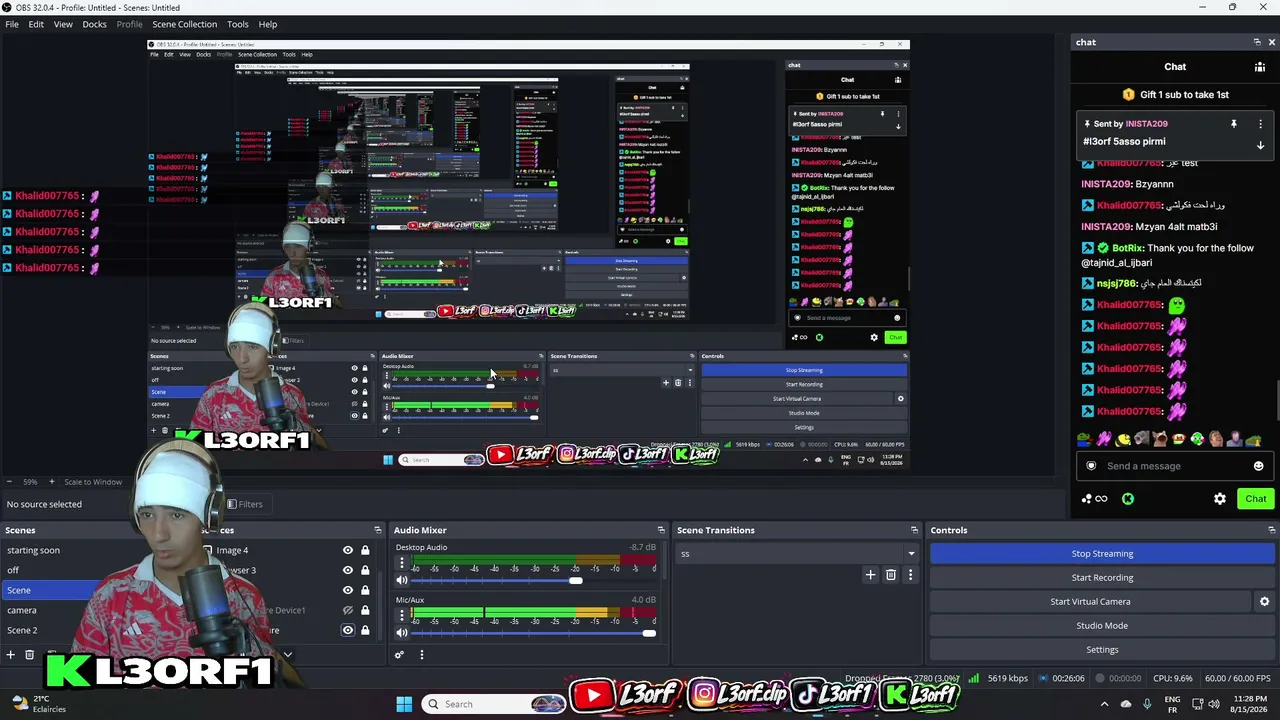Add a new scene with the plus icon
1280x720 pixels.
11,655
